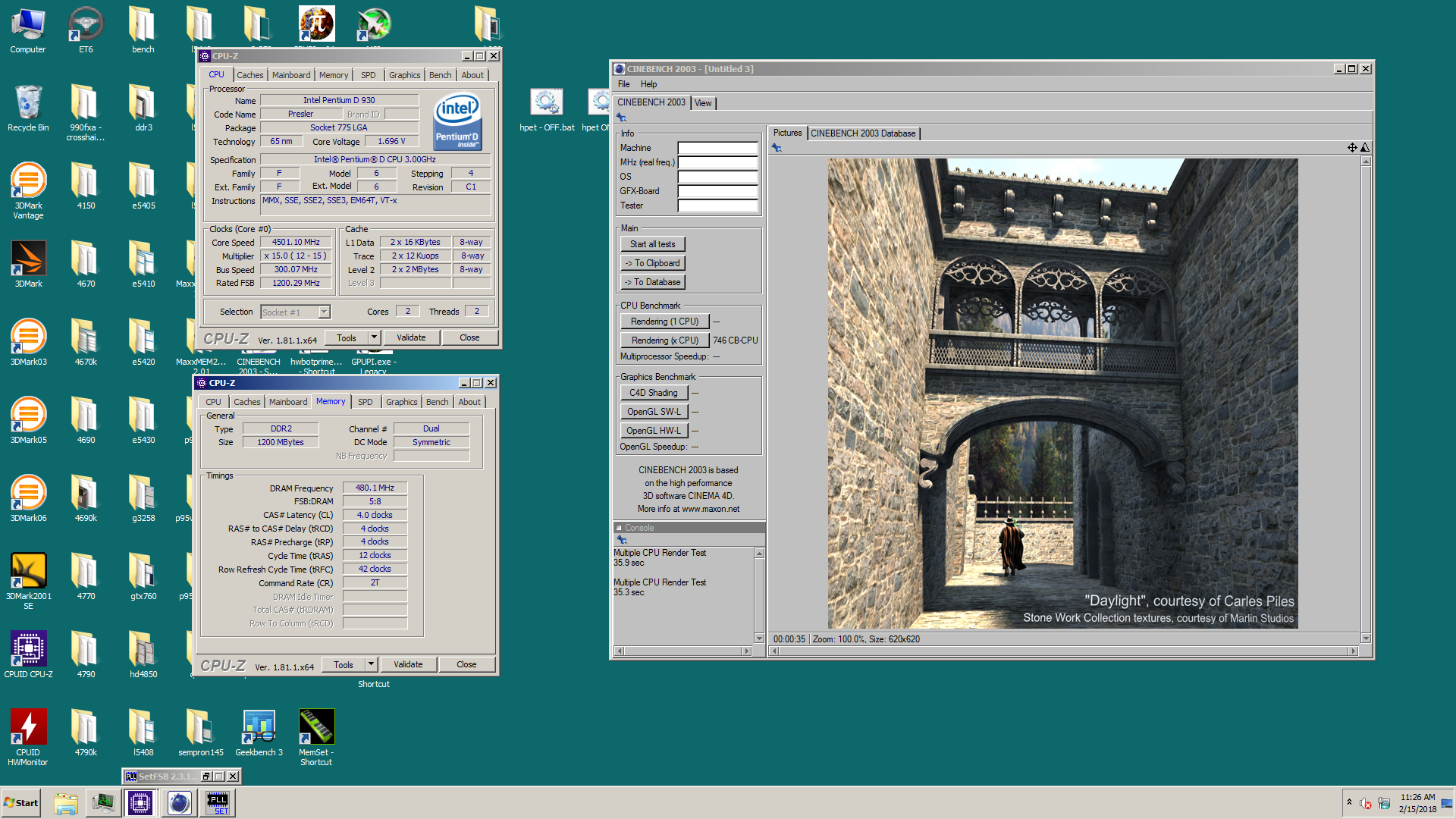This screenshot has width=1456, height=819.
Task: Click the Daylight render image
Action: [x=1062, y=394]
